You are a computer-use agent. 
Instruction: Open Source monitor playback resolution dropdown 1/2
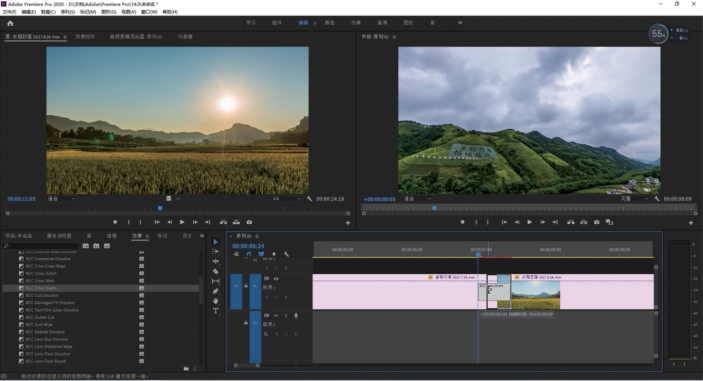(x=286, y=199)
